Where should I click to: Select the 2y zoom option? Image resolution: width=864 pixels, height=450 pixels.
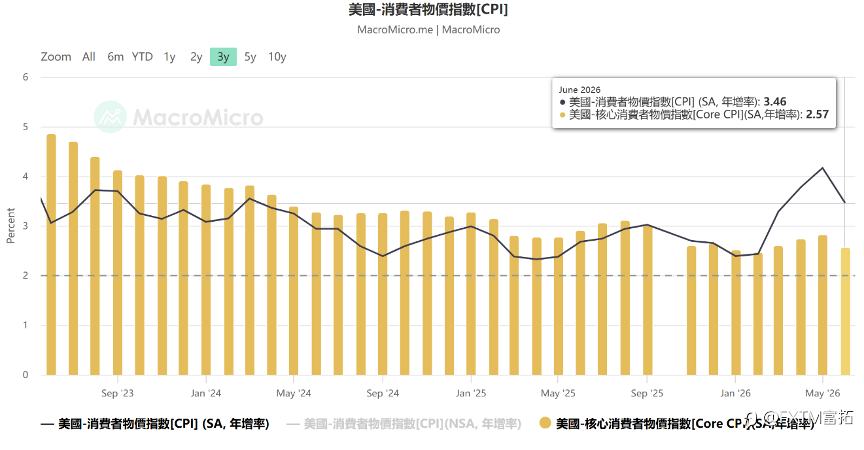[196, 57]
